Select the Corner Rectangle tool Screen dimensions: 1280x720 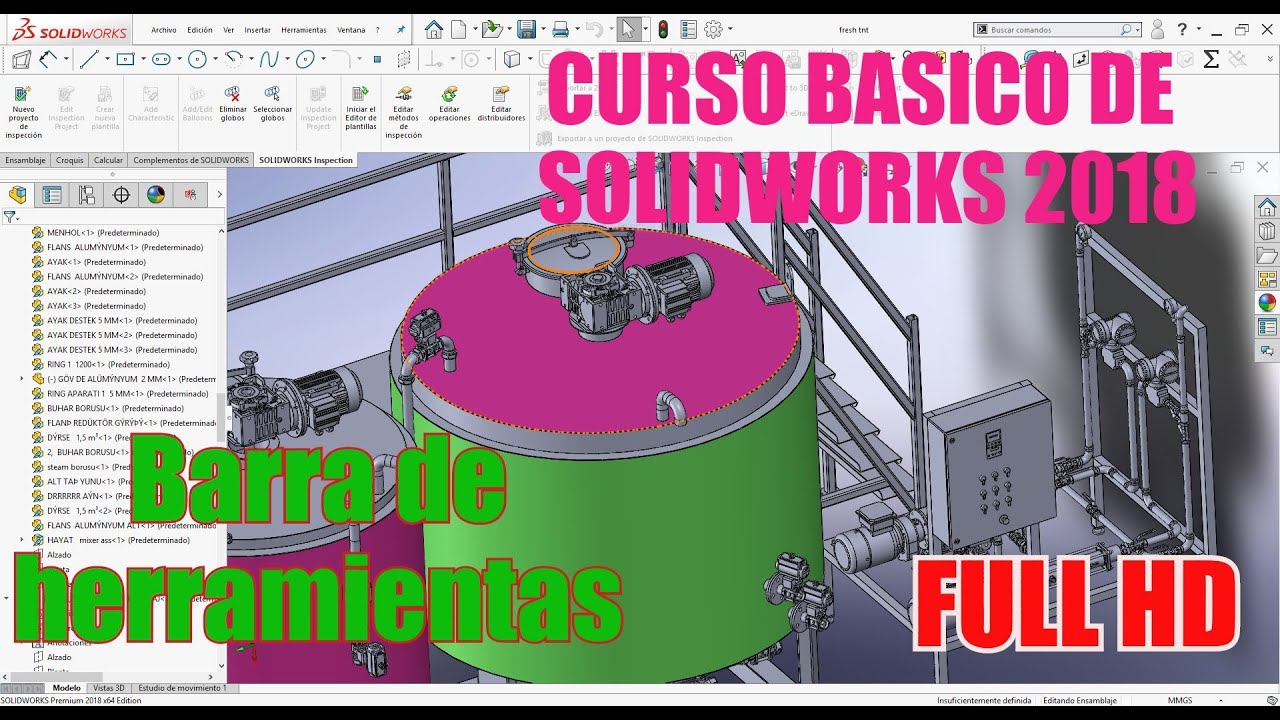tap(125, 59)
